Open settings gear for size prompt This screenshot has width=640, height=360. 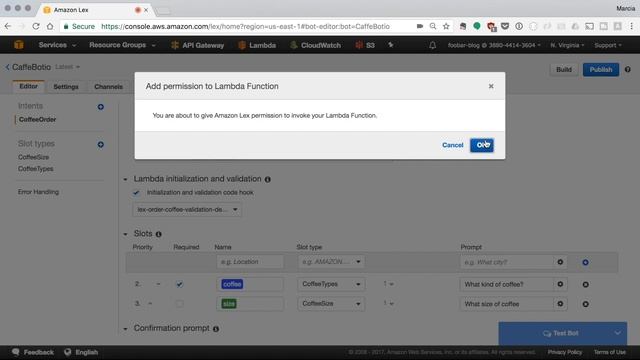tap(560, 304)
